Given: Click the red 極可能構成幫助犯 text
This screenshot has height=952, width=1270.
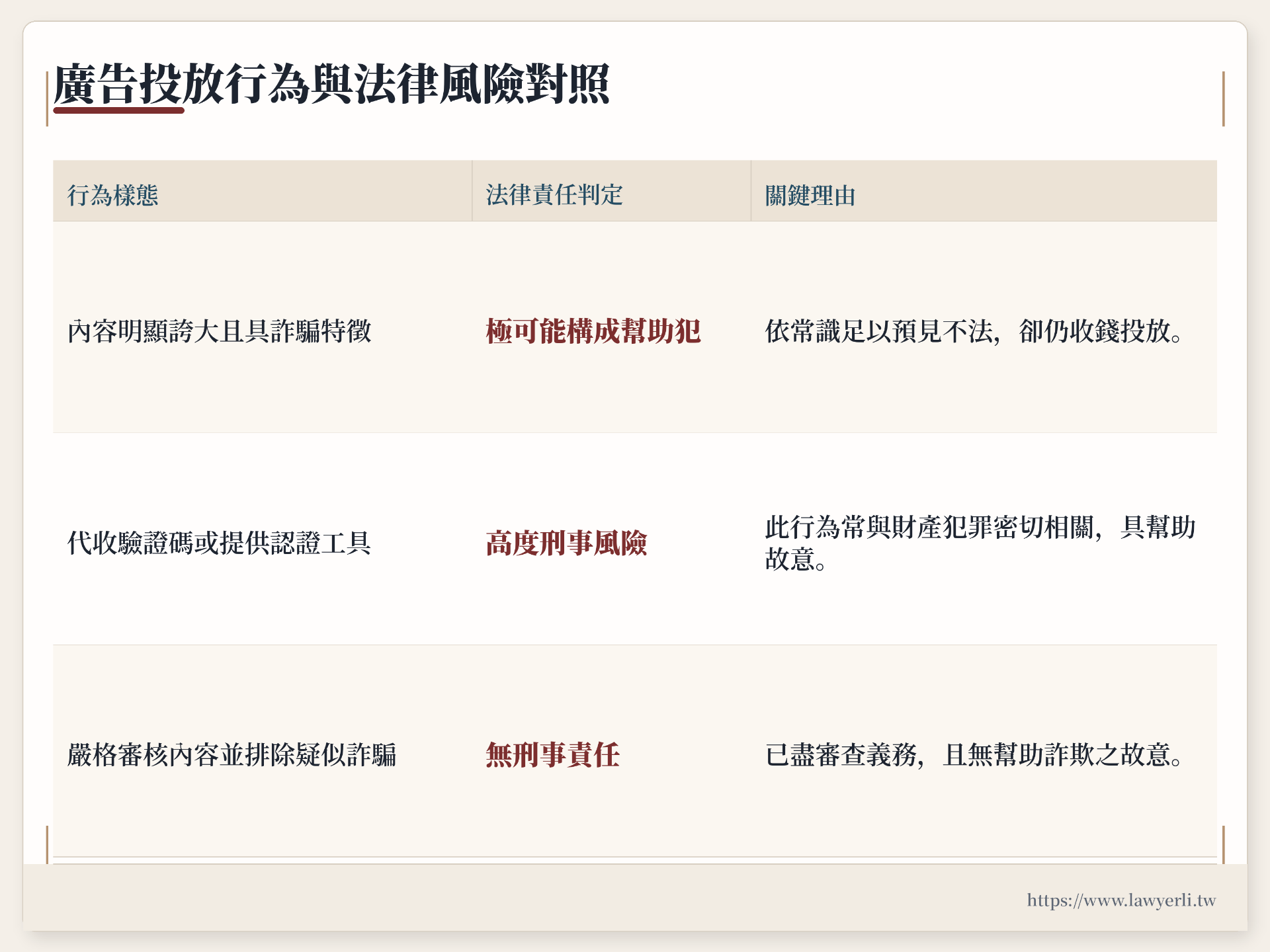Looking at the screenshot, I should (593, 331).
